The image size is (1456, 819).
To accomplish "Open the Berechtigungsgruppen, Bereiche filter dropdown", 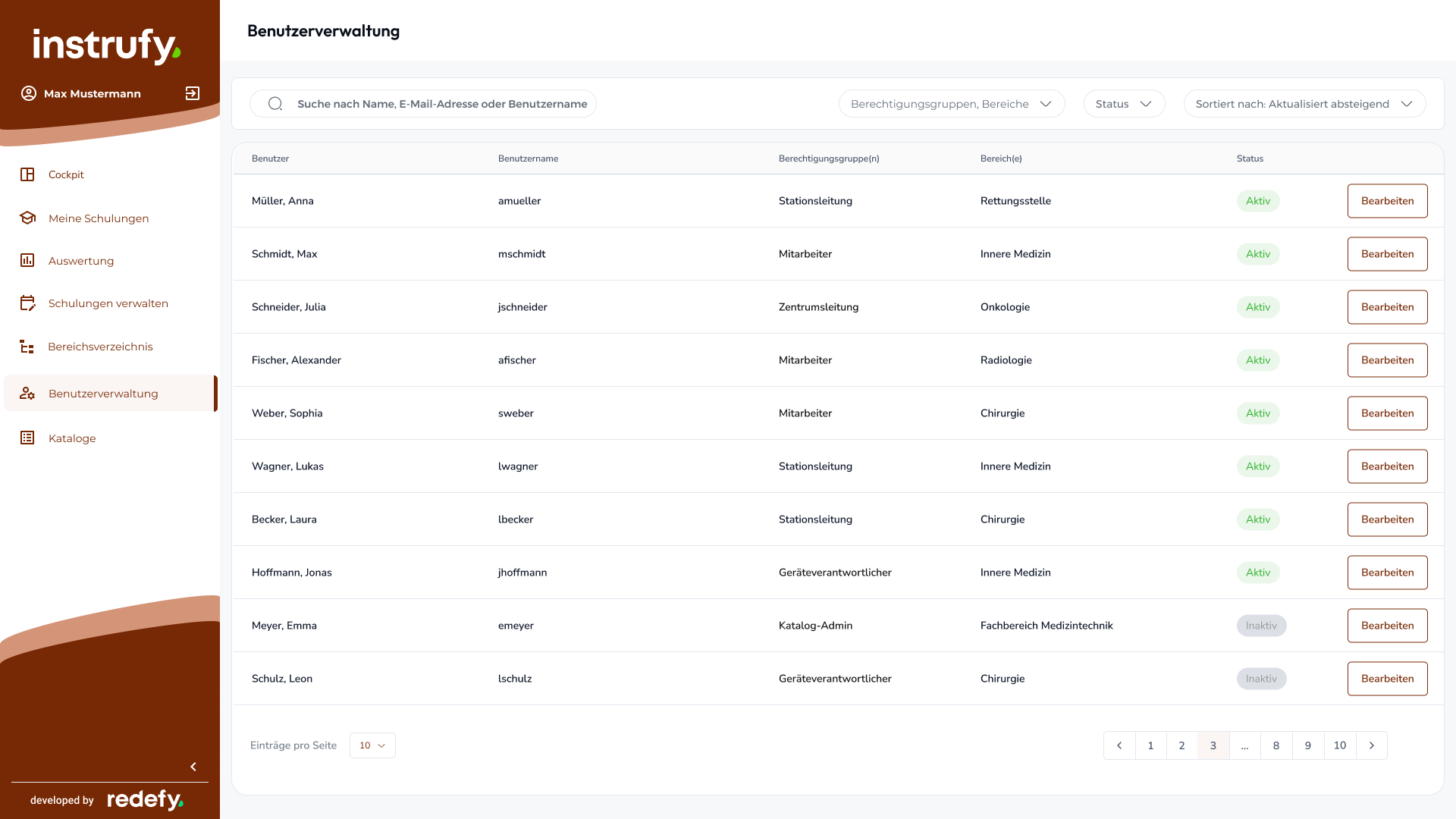I will pos(952,104).
